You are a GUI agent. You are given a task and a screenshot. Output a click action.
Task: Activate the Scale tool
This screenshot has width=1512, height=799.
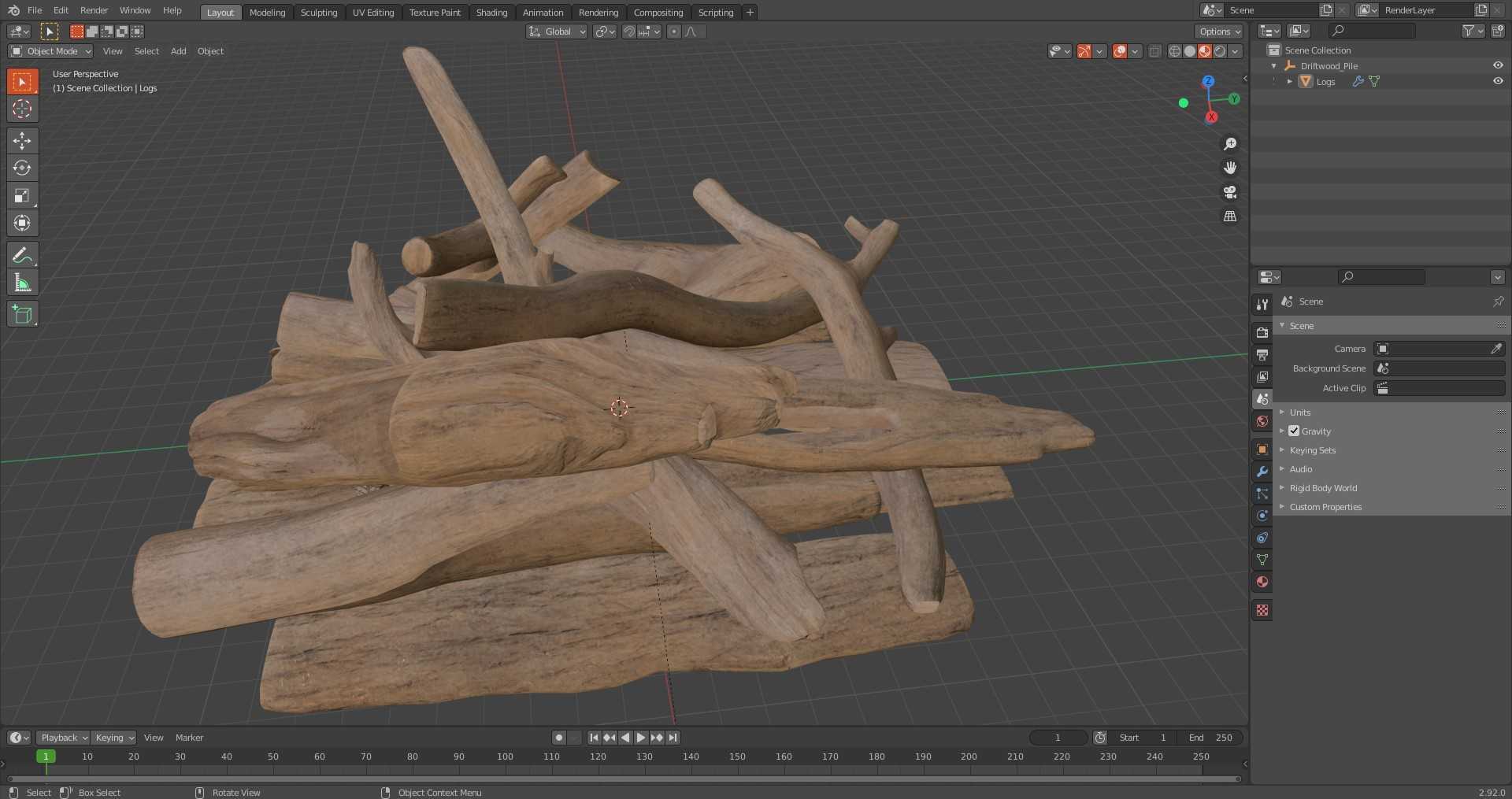point(22,195)
